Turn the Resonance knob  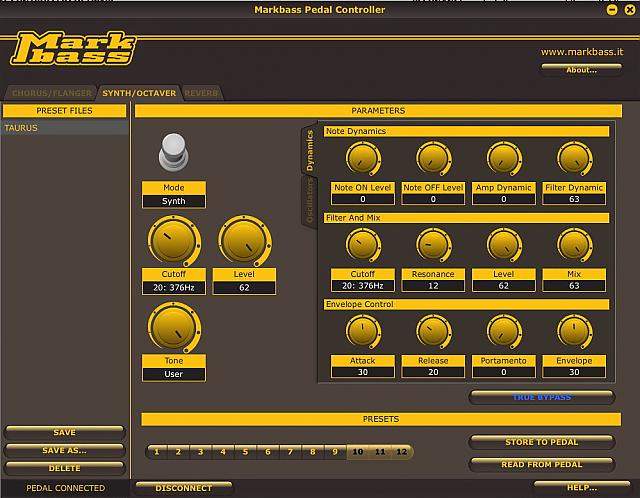click(433, 245)
